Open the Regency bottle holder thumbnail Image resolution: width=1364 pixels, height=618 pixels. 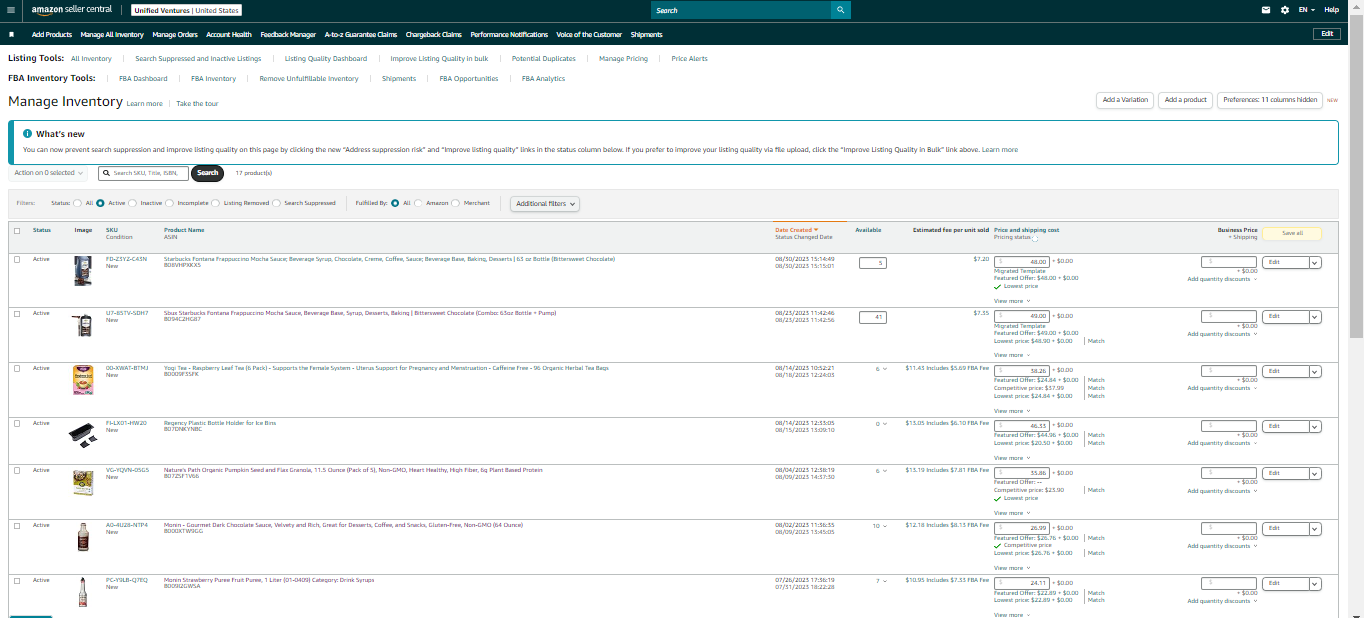pos(82,434)
